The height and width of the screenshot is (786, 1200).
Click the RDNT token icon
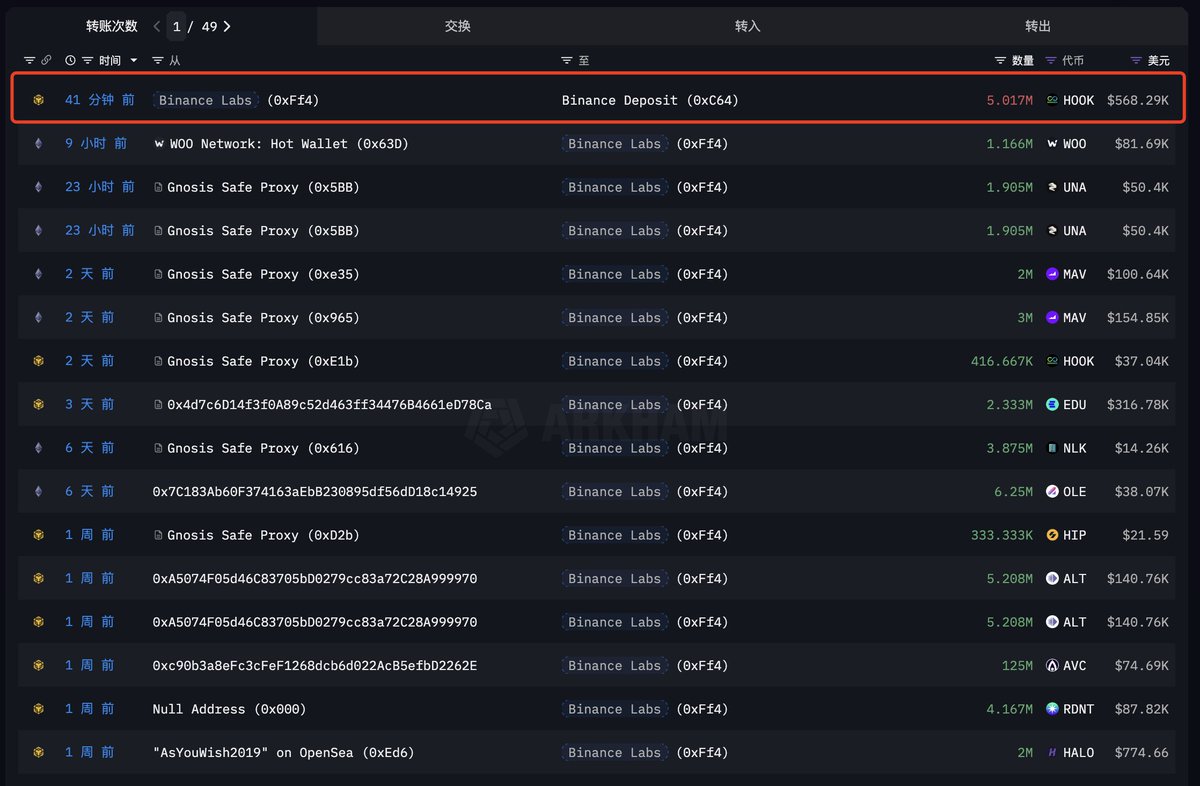(x=1052, y=709)
